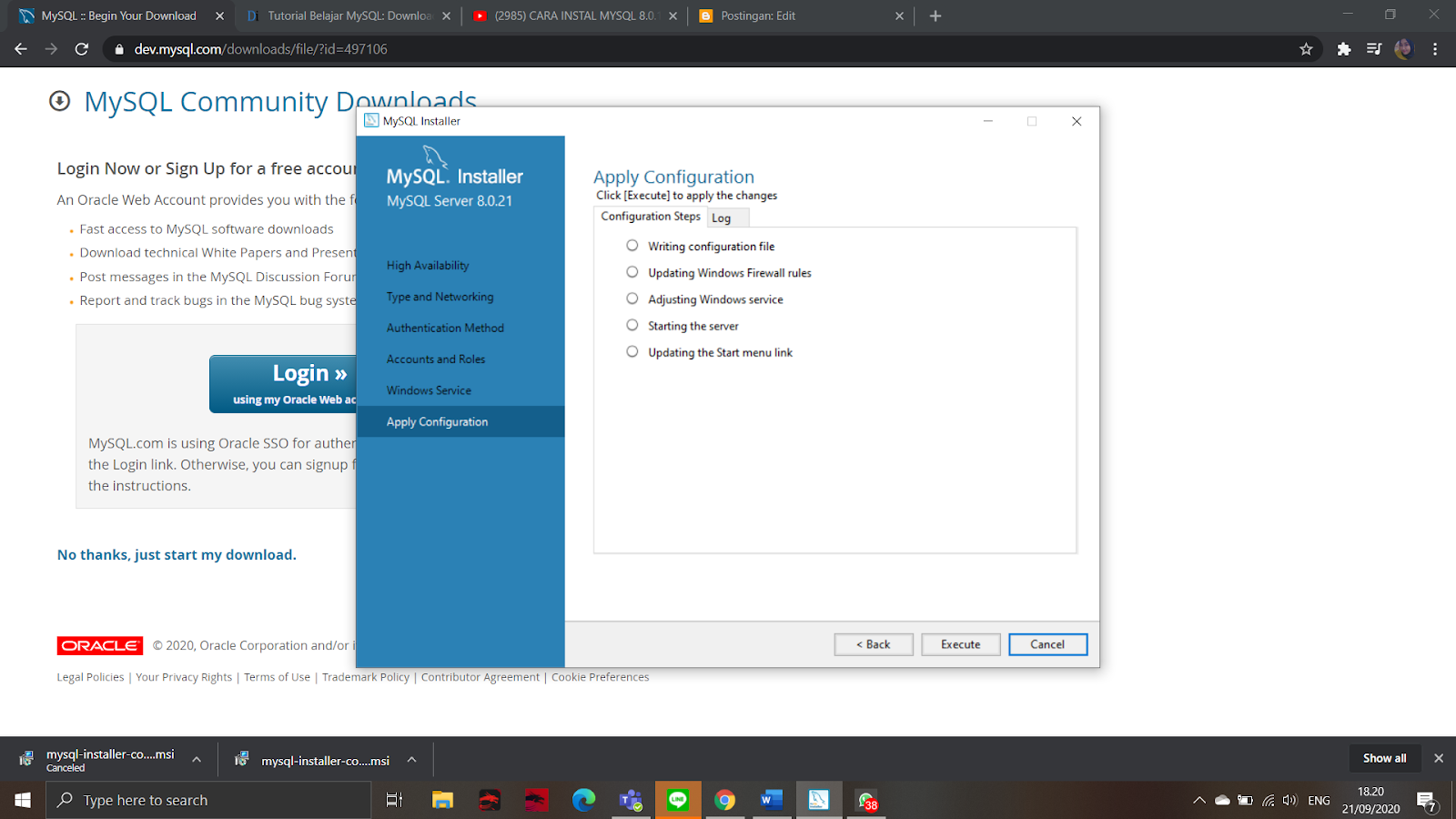Select Adjusting Windows service radio step

coord(632,298)
